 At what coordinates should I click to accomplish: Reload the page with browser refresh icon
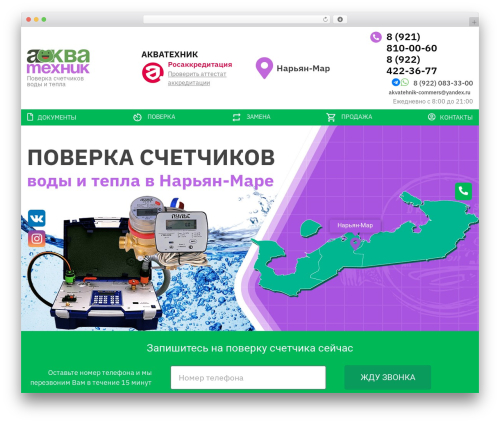click(x=325, y=19)
